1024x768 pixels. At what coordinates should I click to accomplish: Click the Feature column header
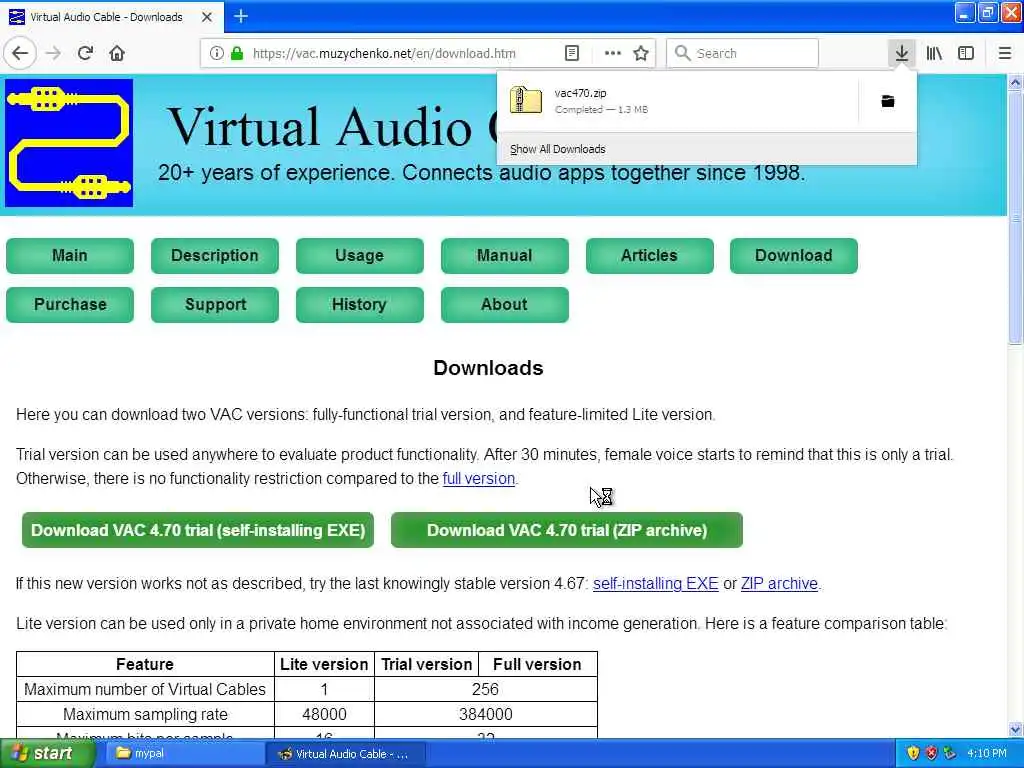point(145,664)
